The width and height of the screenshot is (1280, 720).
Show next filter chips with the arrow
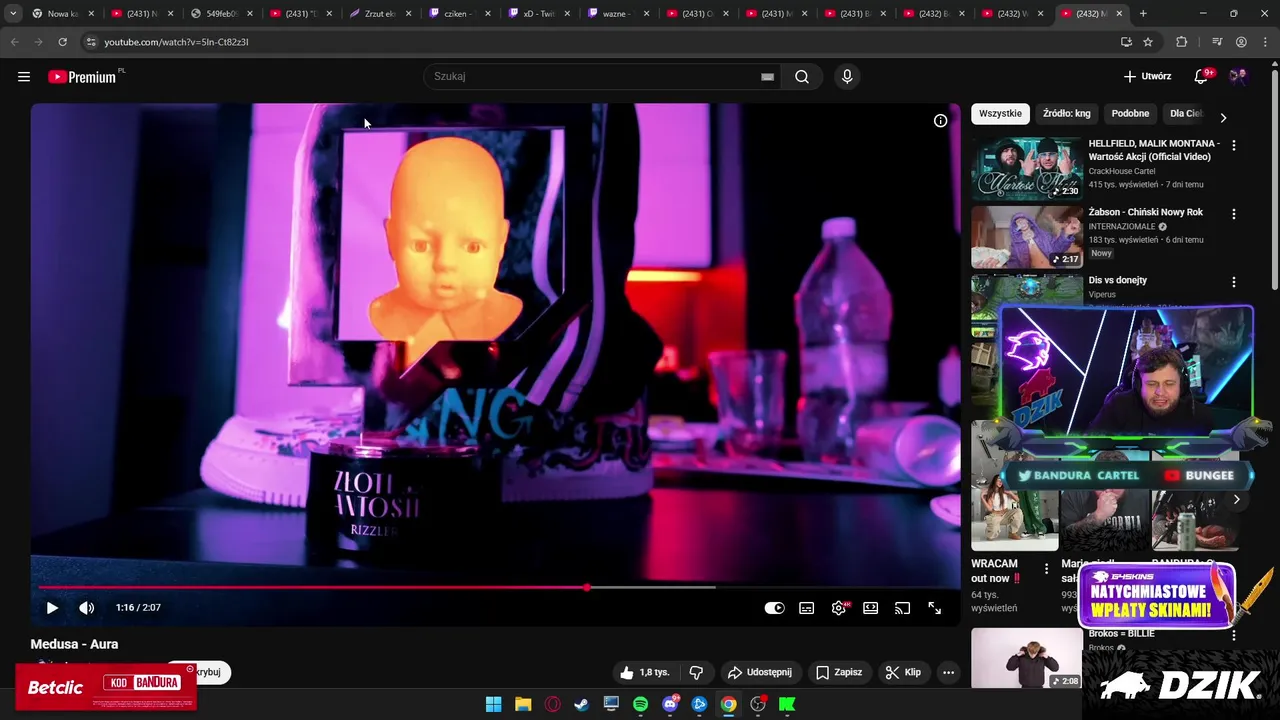pos(1223,117)
